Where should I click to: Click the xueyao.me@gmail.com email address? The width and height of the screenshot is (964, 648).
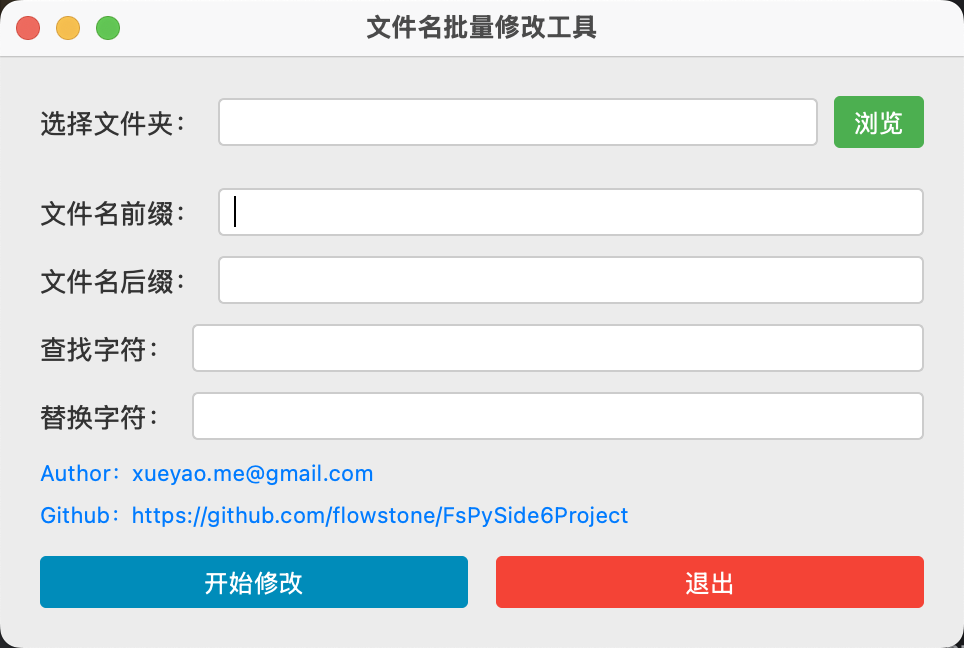(x=252, y=474)
